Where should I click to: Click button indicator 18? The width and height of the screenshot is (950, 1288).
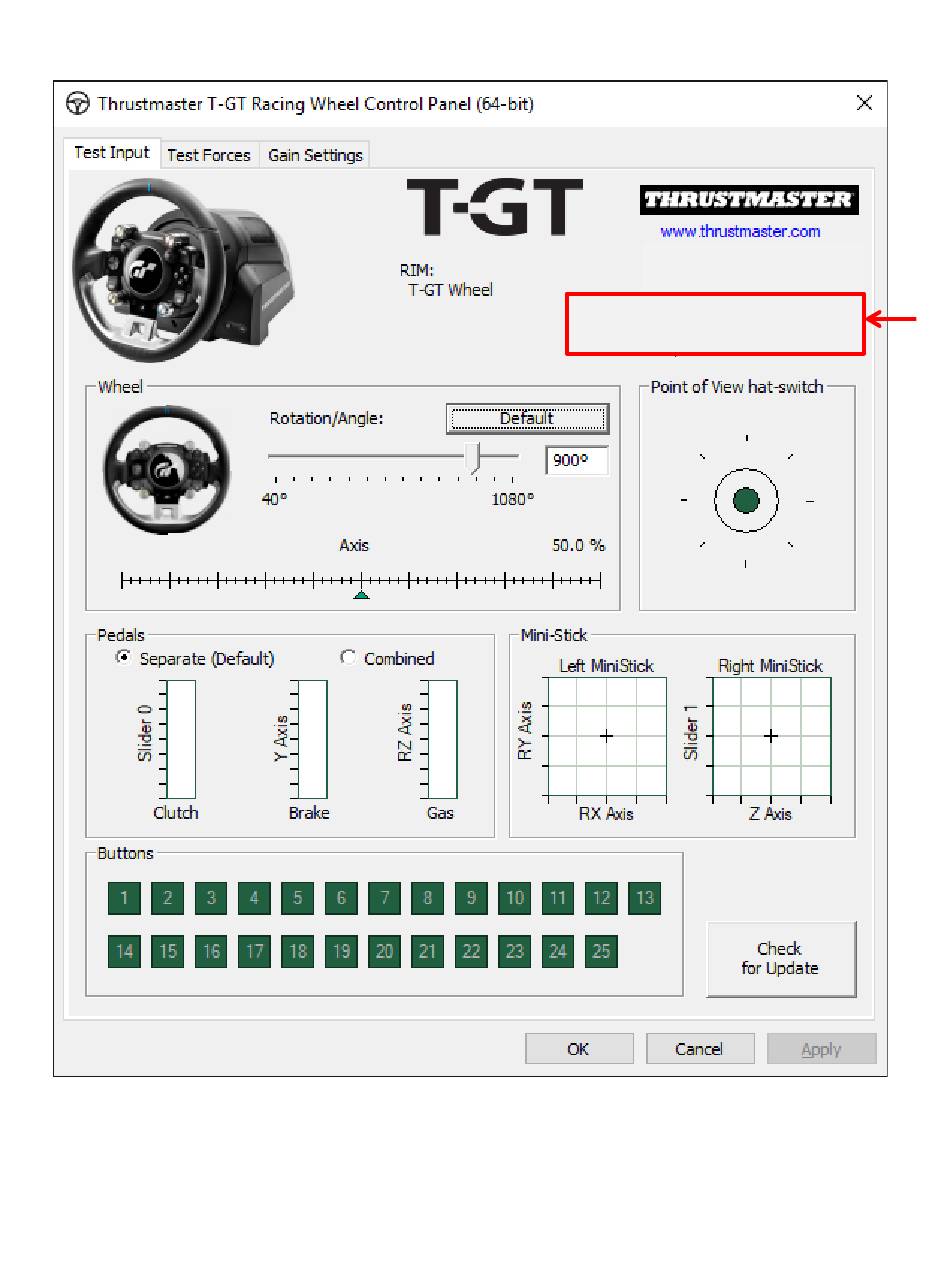(x=297, y=951)
